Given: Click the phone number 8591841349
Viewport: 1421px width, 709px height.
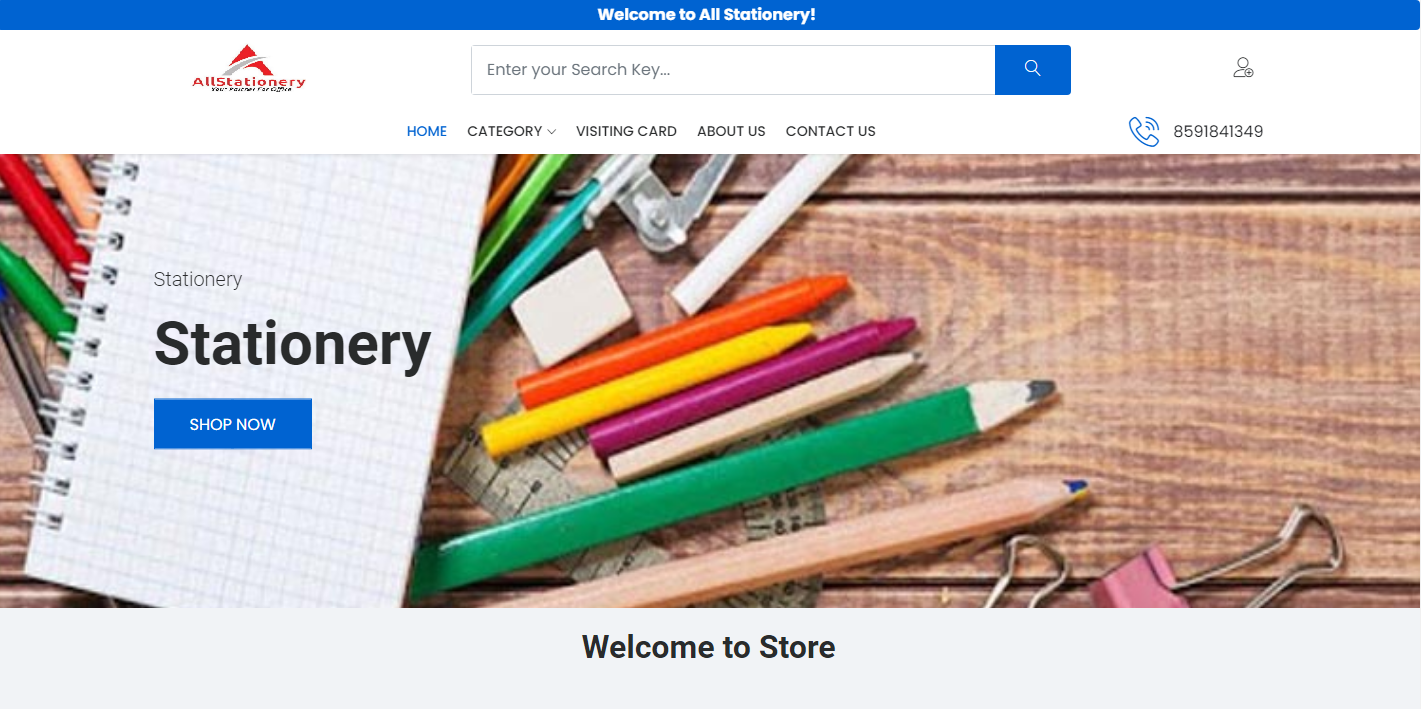Looking at the screenshot, I should pos(1218,132).
